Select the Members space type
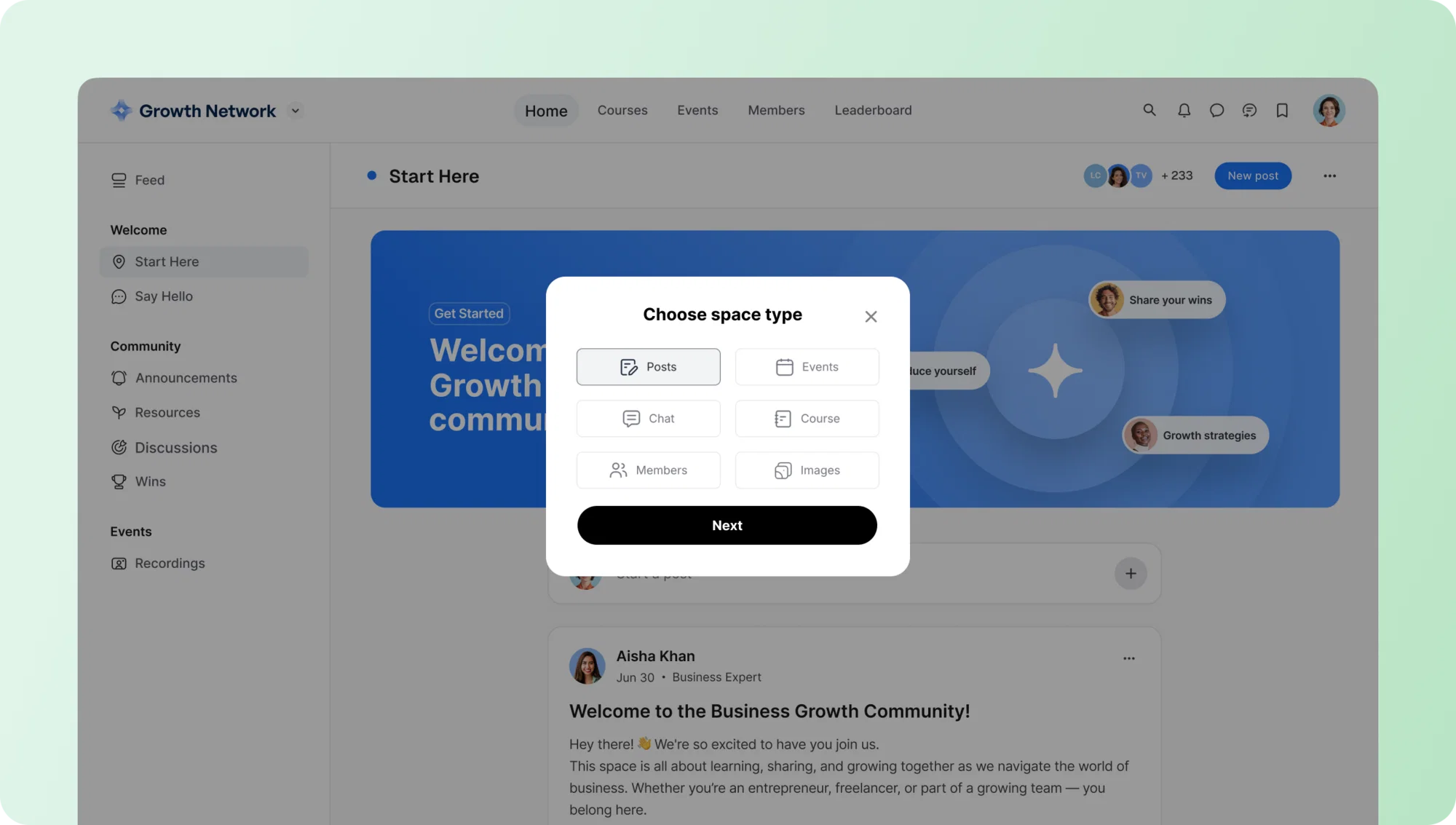1456x825 pixels. (x=648, y=470)
